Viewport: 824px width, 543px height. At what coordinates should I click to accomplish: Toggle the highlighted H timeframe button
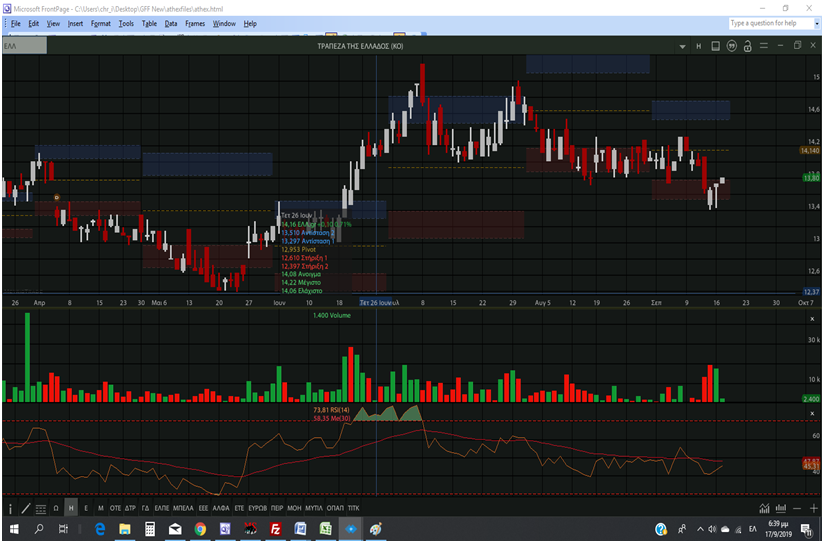pyautogui.click(x=71, y=508)
